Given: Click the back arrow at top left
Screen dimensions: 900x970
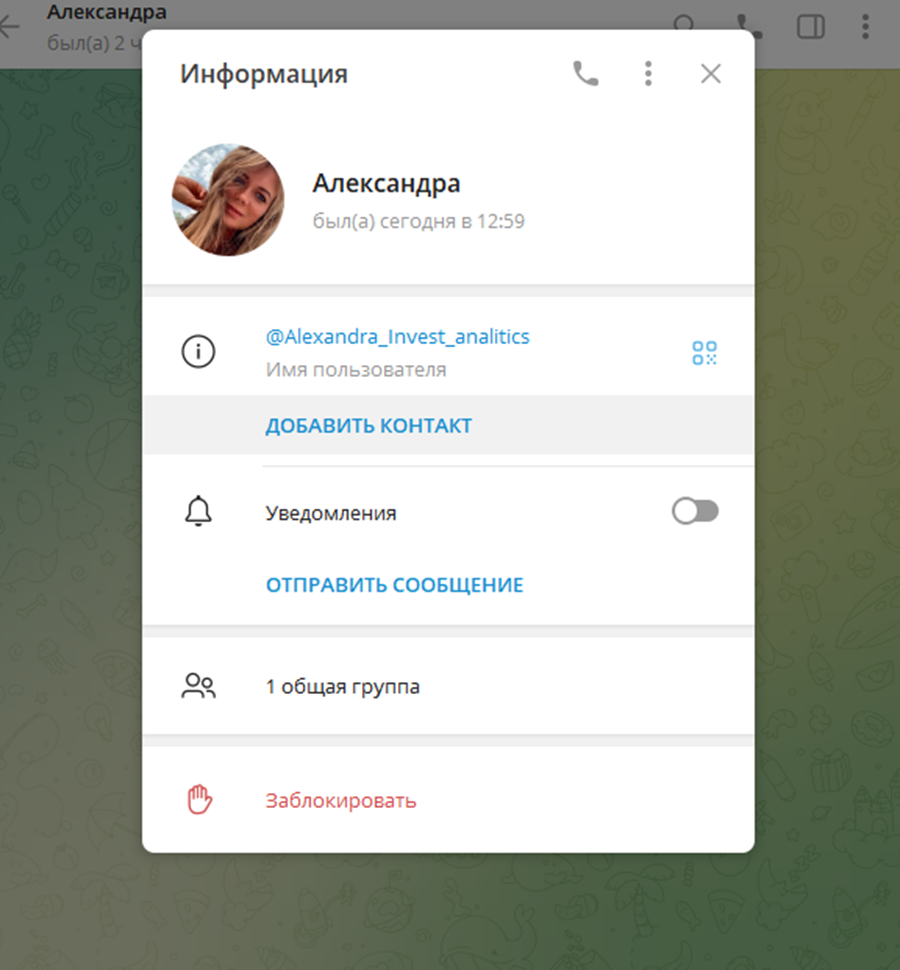Looking at the screenshot, I should click(x=12, y=26).
